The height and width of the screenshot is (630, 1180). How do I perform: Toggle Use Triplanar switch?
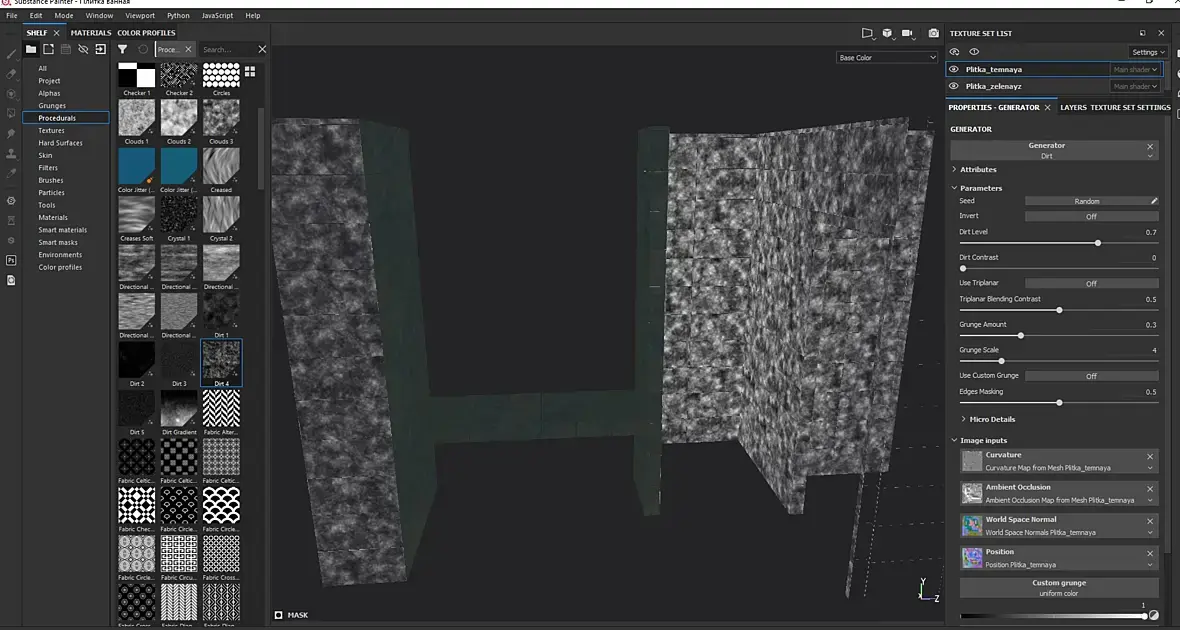pos(1091,284)
